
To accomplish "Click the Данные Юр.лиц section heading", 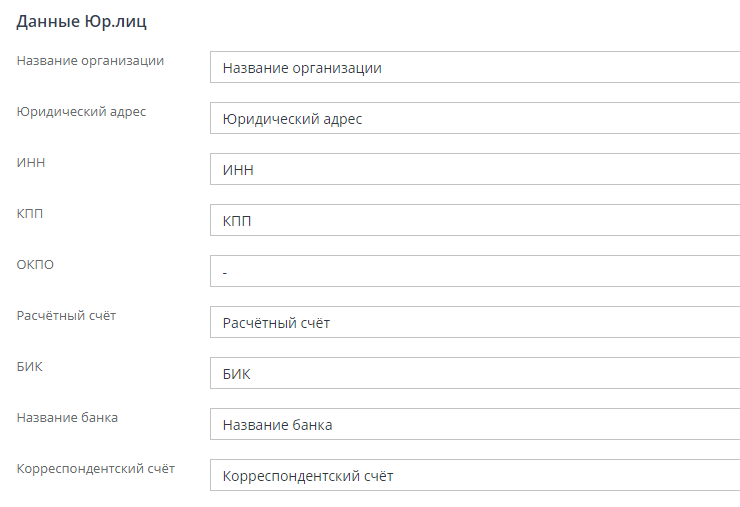I will click(x=82, y=21).
